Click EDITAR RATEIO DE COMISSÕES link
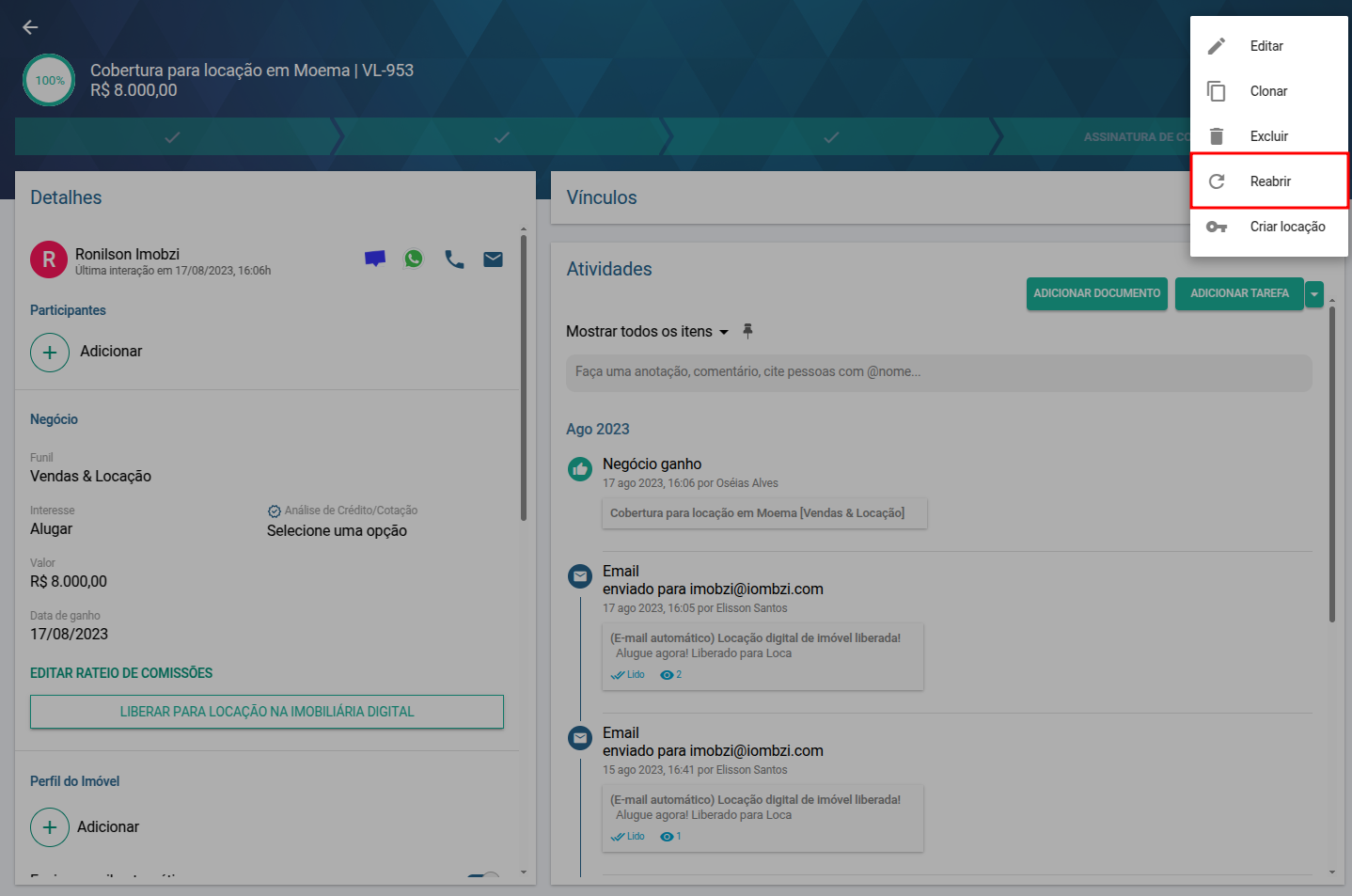Viewport: 1352px width, 896px height. coord(121,673)
